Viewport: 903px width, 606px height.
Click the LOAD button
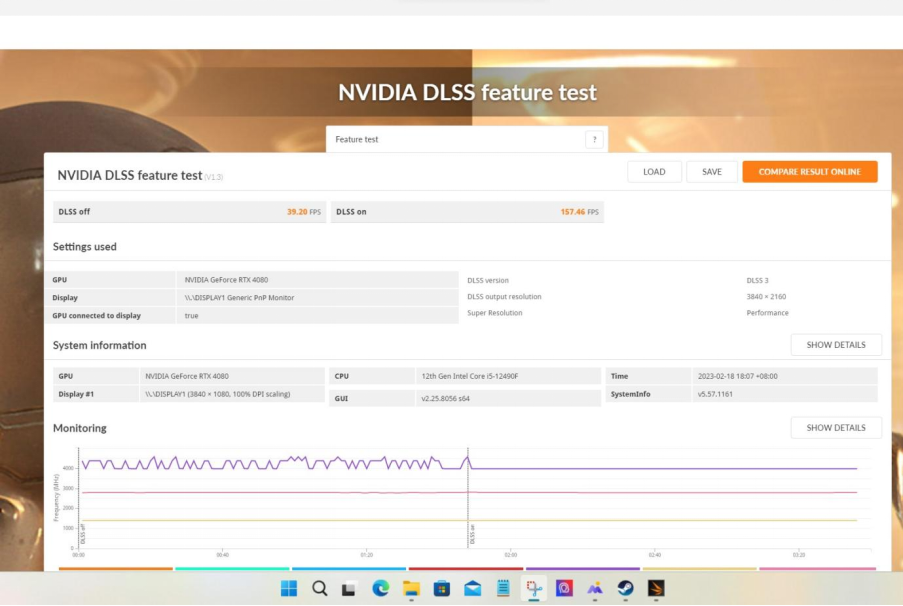pyautogui.click(x=654, y=172)
